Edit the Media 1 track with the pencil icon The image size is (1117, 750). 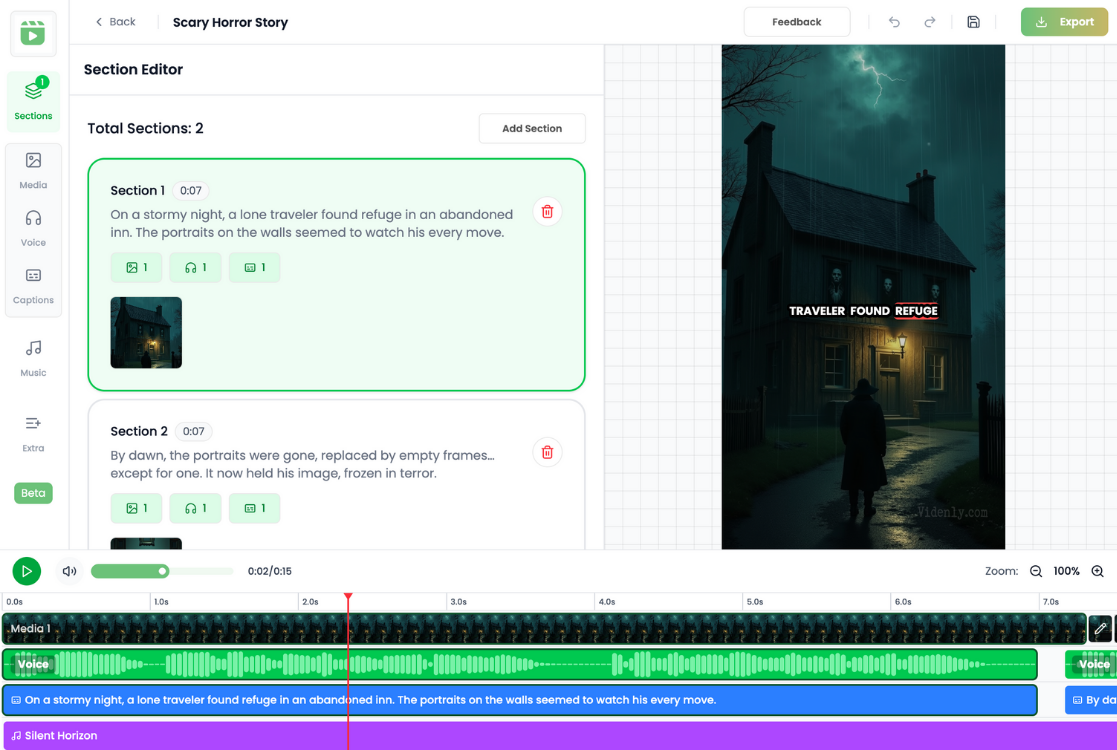(1101, 629)
